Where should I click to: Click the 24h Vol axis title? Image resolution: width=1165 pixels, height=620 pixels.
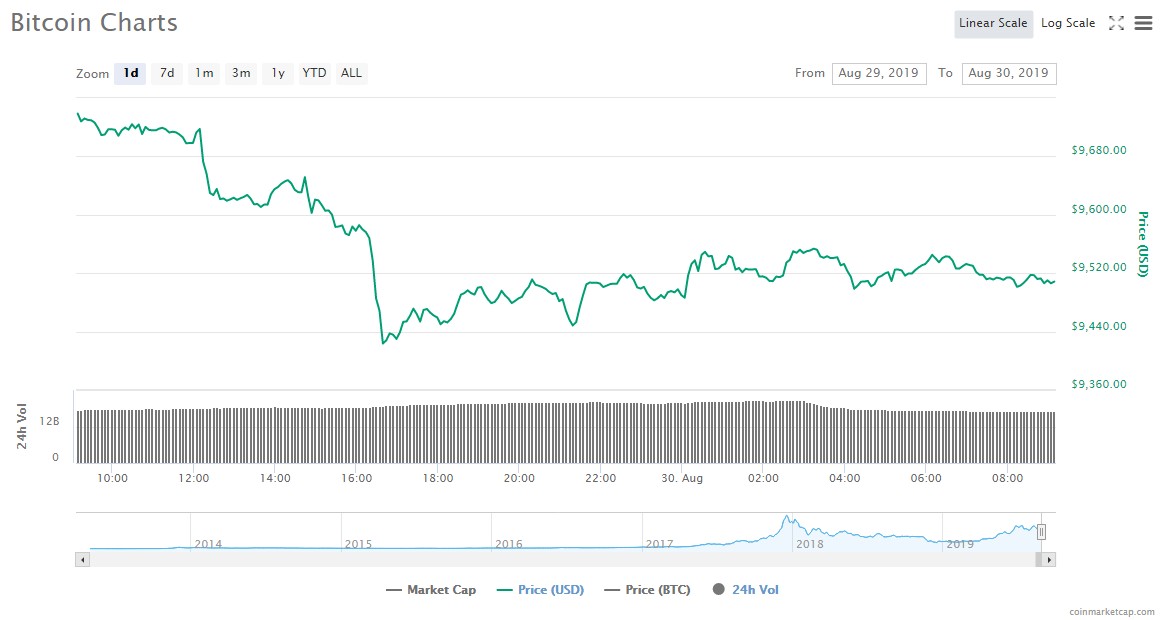click(x=22, y=426)
